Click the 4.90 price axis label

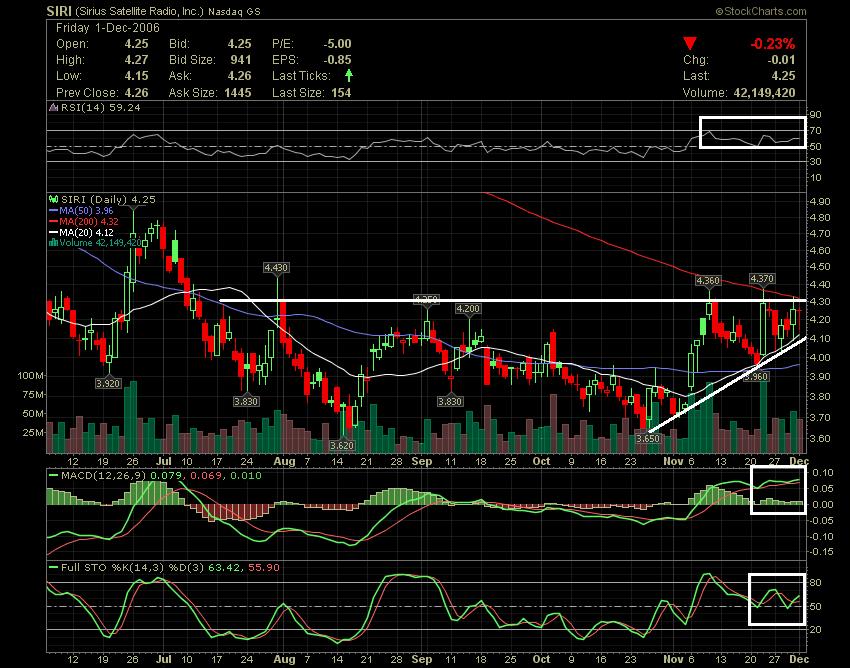coord(820,201)
